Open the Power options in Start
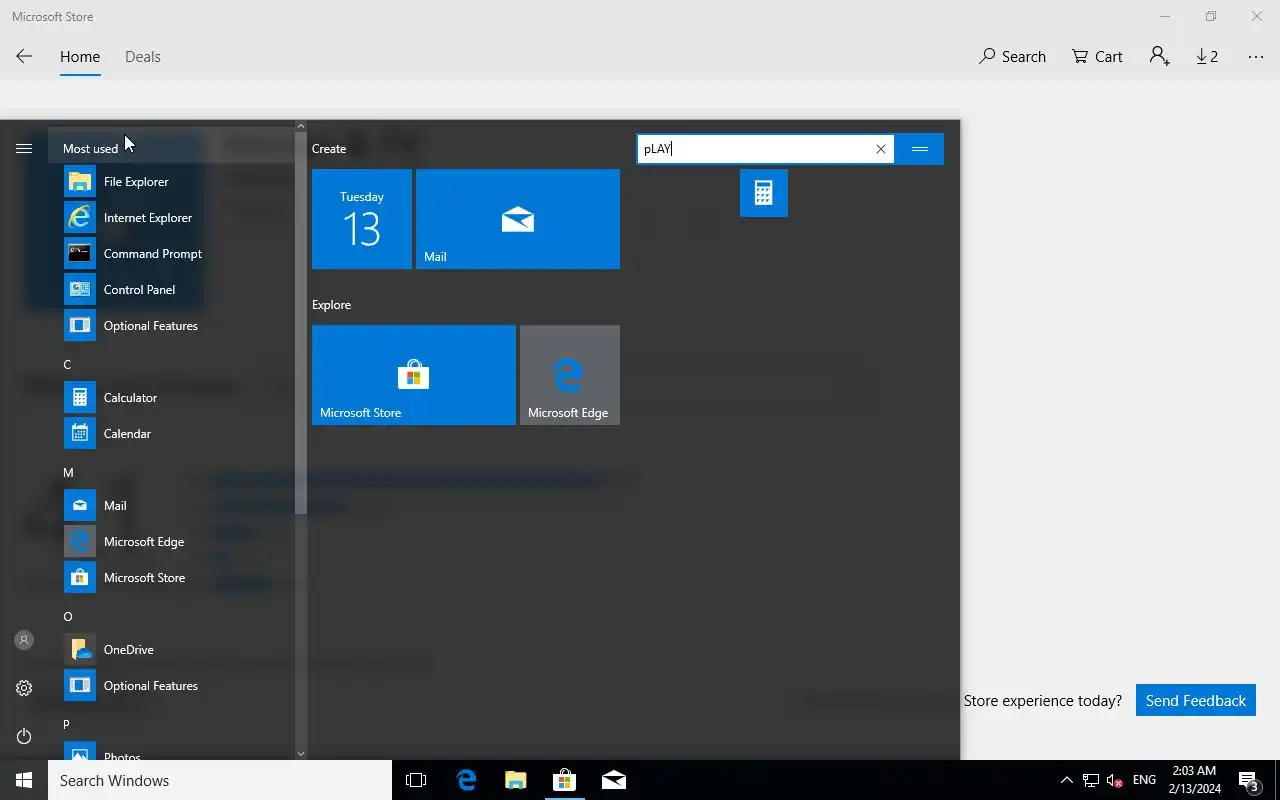This screenshot has width=1280, height=800. [x=24, y=736]
